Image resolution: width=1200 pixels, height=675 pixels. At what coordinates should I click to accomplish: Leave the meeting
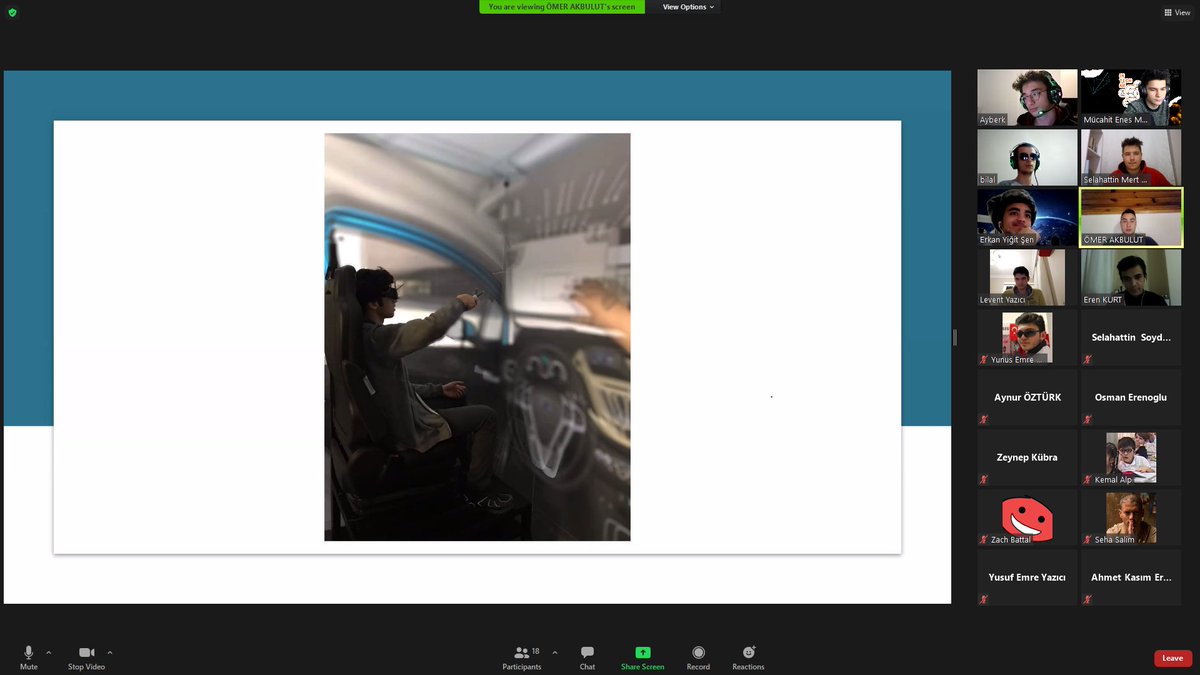1173,658
